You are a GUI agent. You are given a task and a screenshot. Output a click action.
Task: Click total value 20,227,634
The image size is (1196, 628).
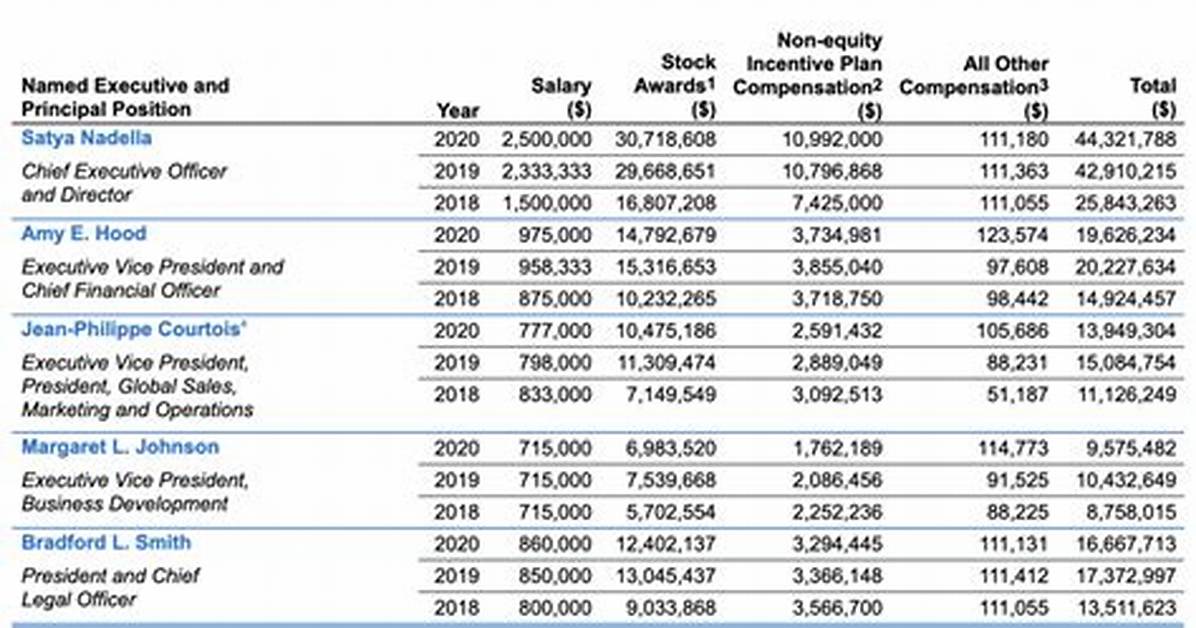click(1126, 267)
